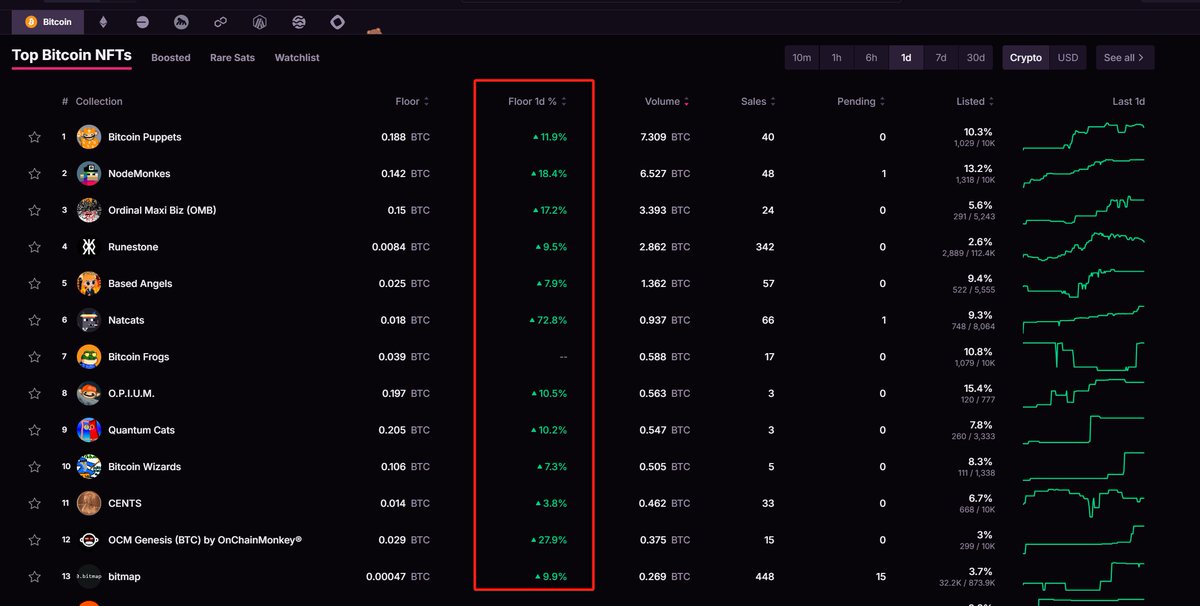Star Based Angels for watchlist

click(x=35, y=283)
